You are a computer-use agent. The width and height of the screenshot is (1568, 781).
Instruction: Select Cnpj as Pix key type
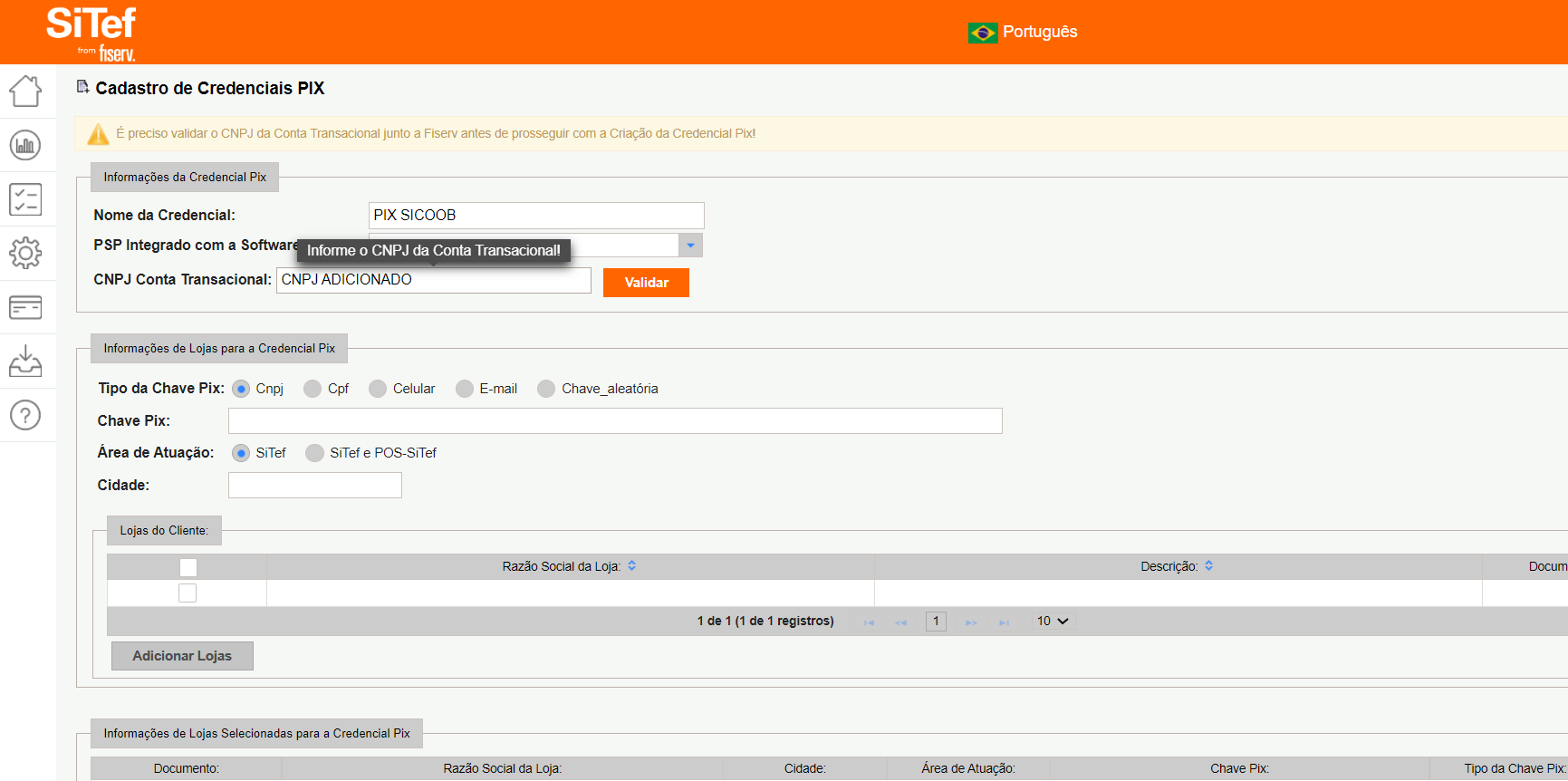241,389
